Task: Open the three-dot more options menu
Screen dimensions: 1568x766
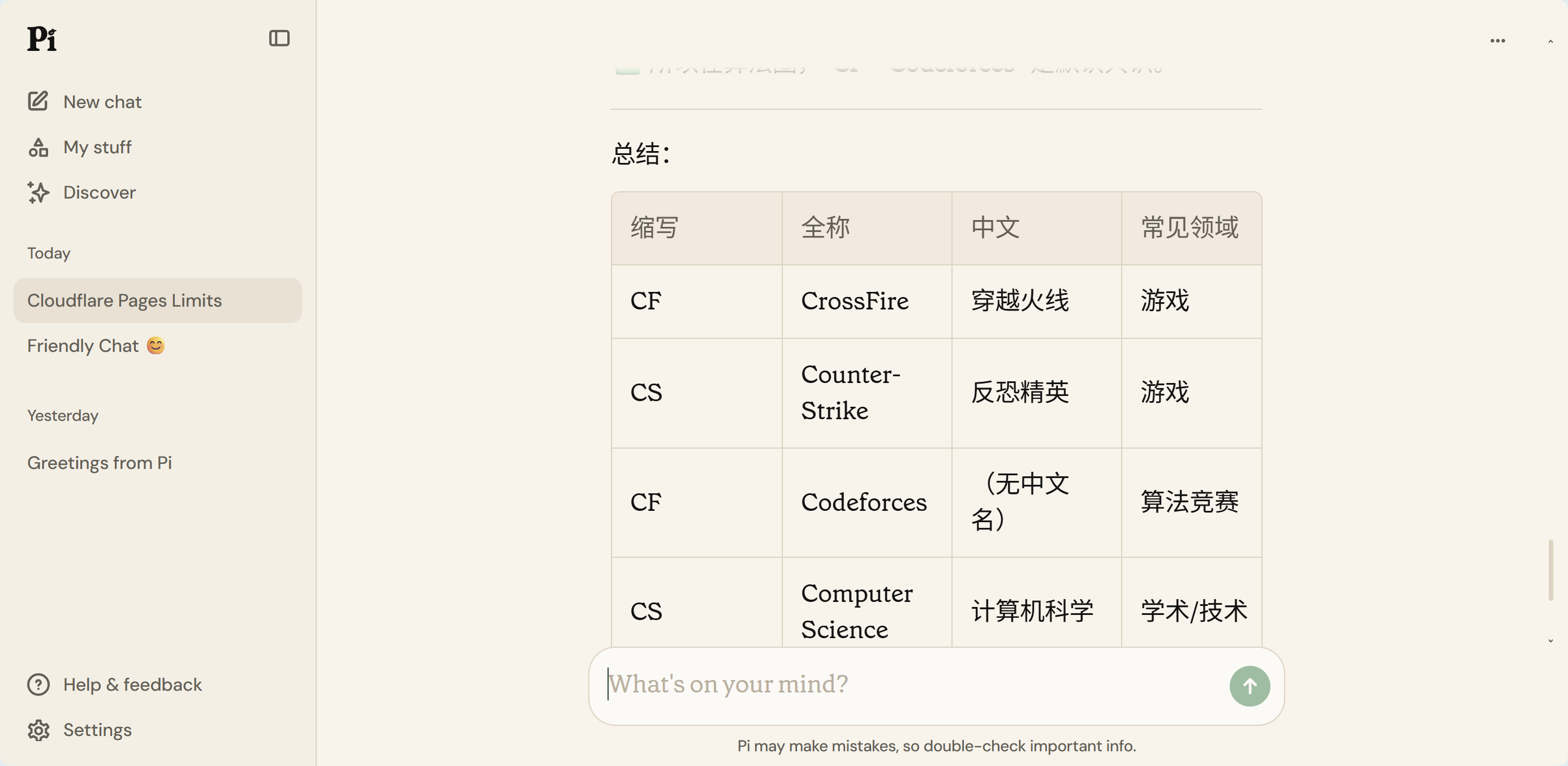Action: 1497,41
